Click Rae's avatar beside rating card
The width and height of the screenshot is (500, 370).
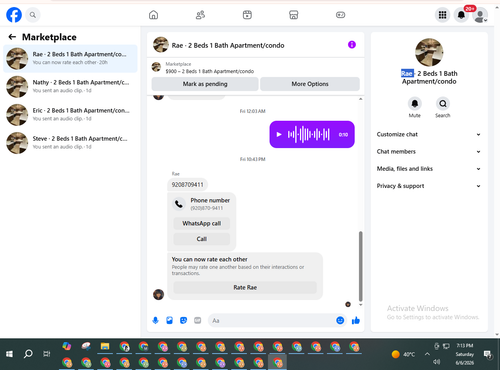158,294
